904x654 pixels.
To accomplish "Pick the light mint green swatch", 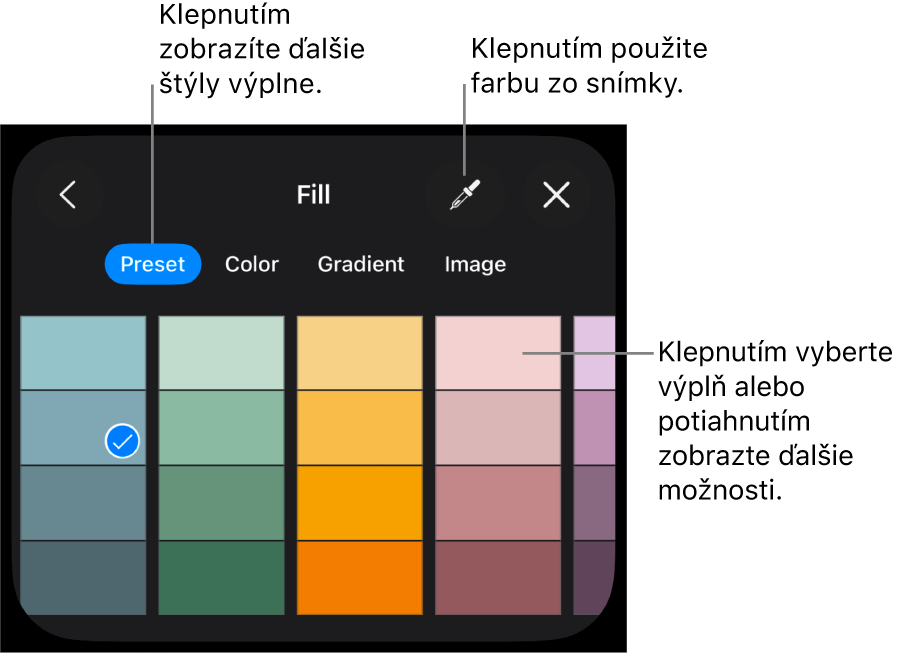I will coord(221,353).
